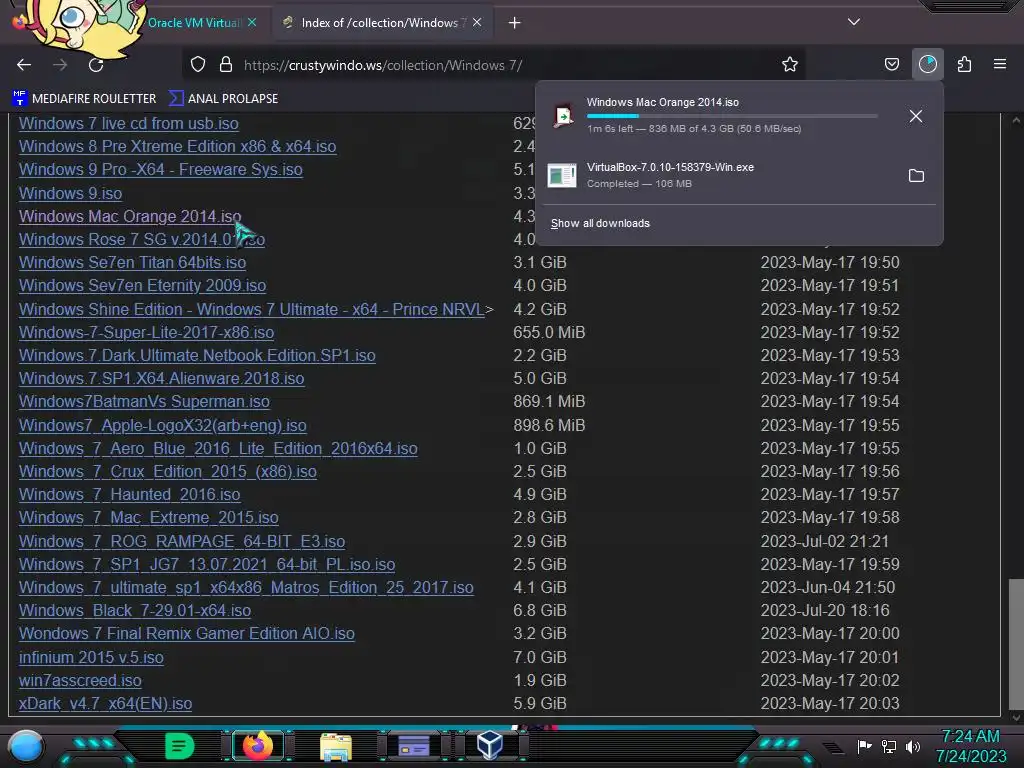This screenshot has width=1024, height=768.
Task: Open the second bookmark in the bookmarks toolbar
Action: (223, 99)
